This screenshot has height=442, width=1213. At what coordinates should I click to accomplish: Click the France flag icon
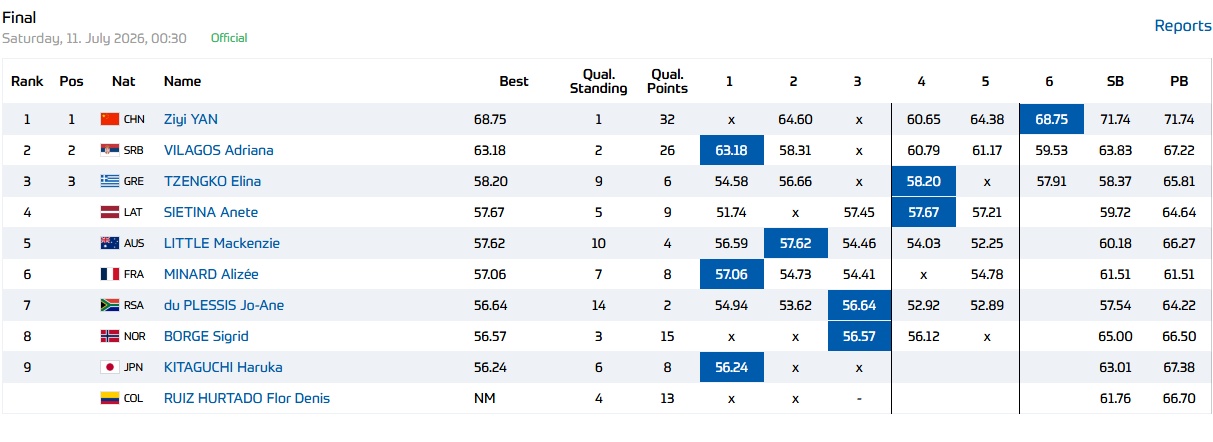pyautogui.click(x=110, y=274)
